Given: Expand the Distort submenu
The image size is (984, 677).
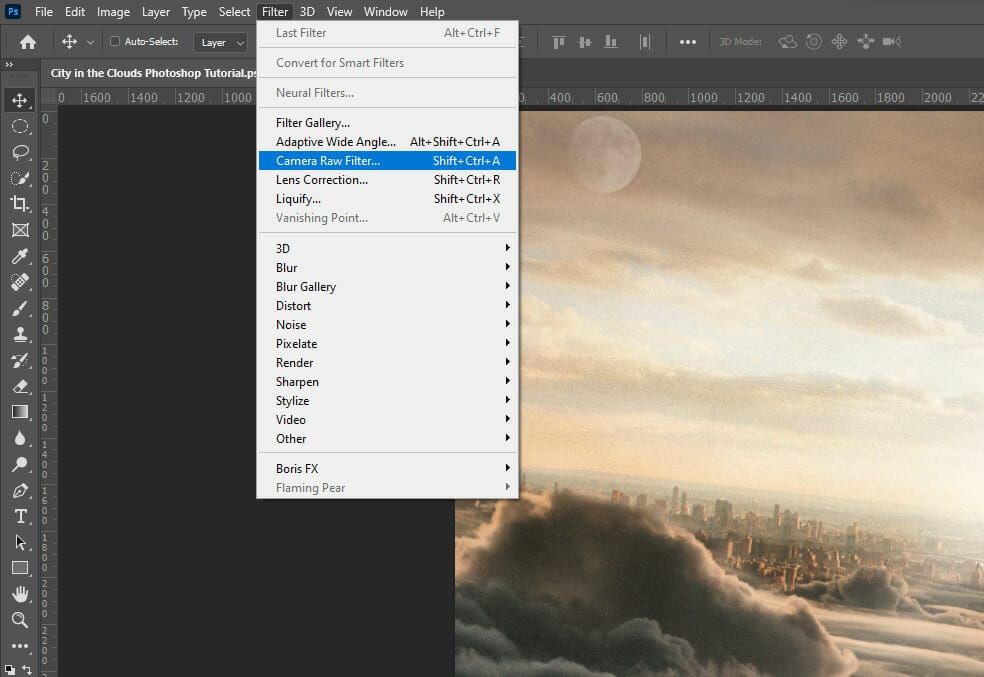Looking at the screenshot, I should click(387, 306).
